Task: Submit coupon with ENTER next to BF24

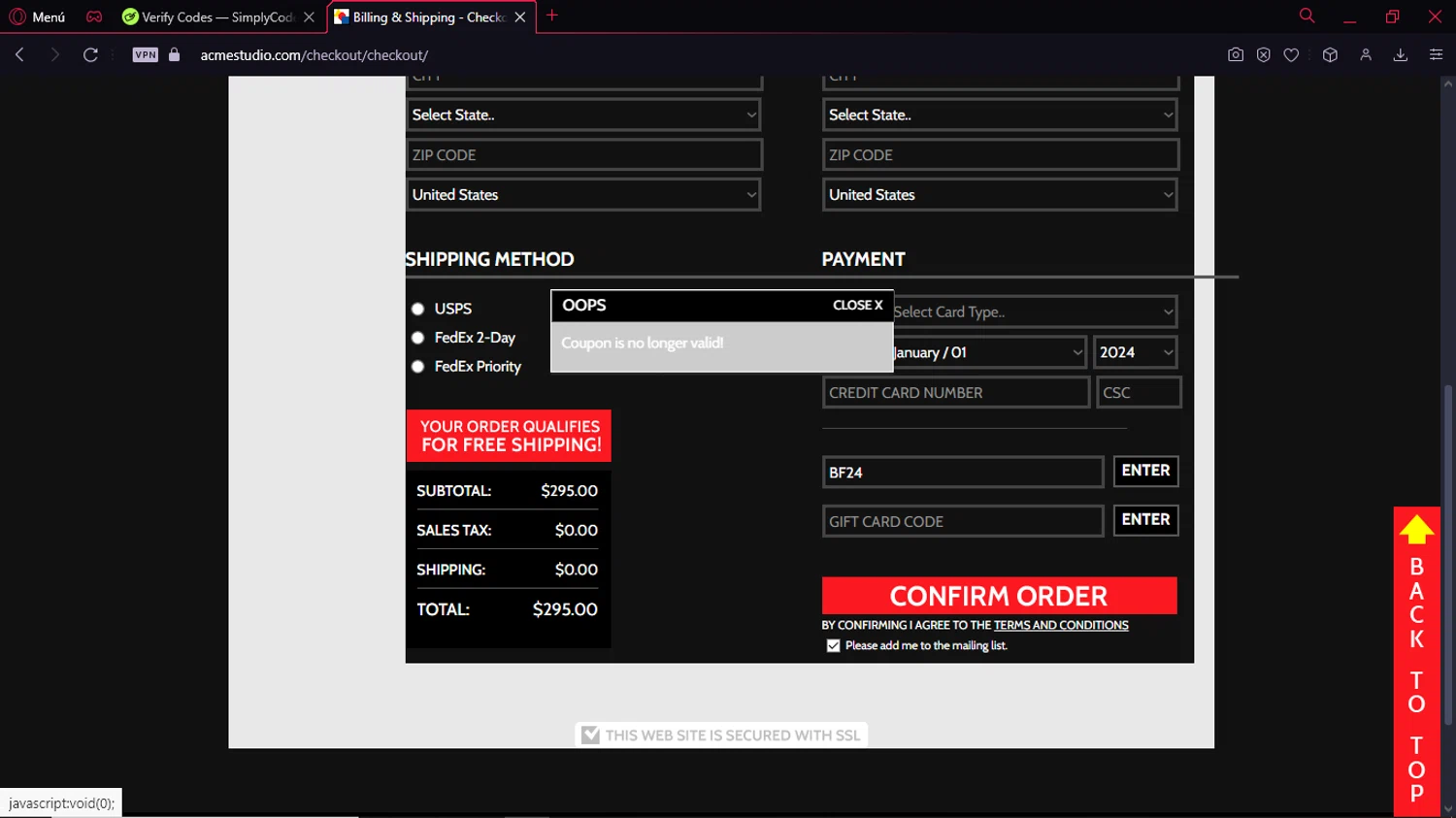Action: (1145, 471)
